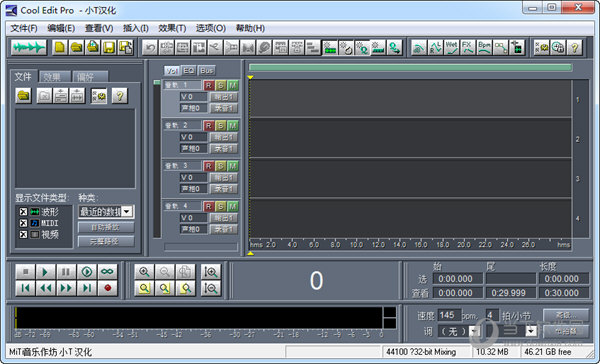This screenshot has height=364, width=600.
Task: Switch to waveform edit view with the waveform icon
Action: [29, 47]
